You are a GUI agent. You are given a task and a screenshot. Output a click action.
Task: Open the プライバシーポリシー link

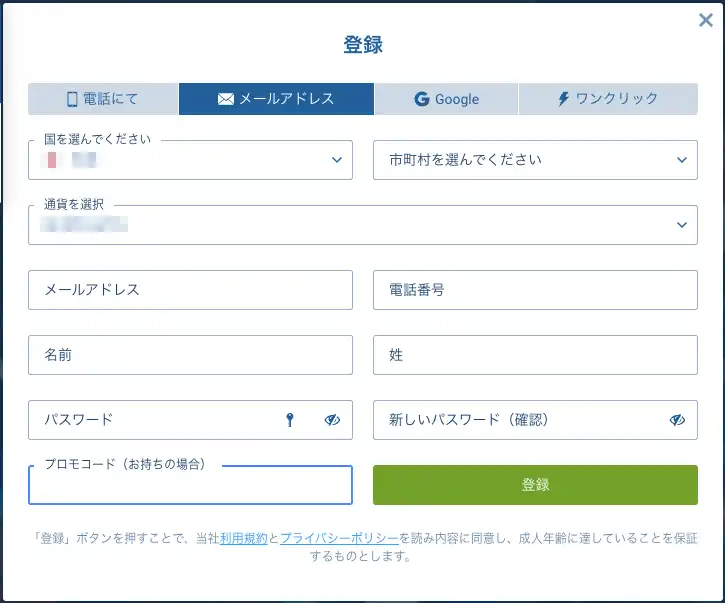click(339, 538)
